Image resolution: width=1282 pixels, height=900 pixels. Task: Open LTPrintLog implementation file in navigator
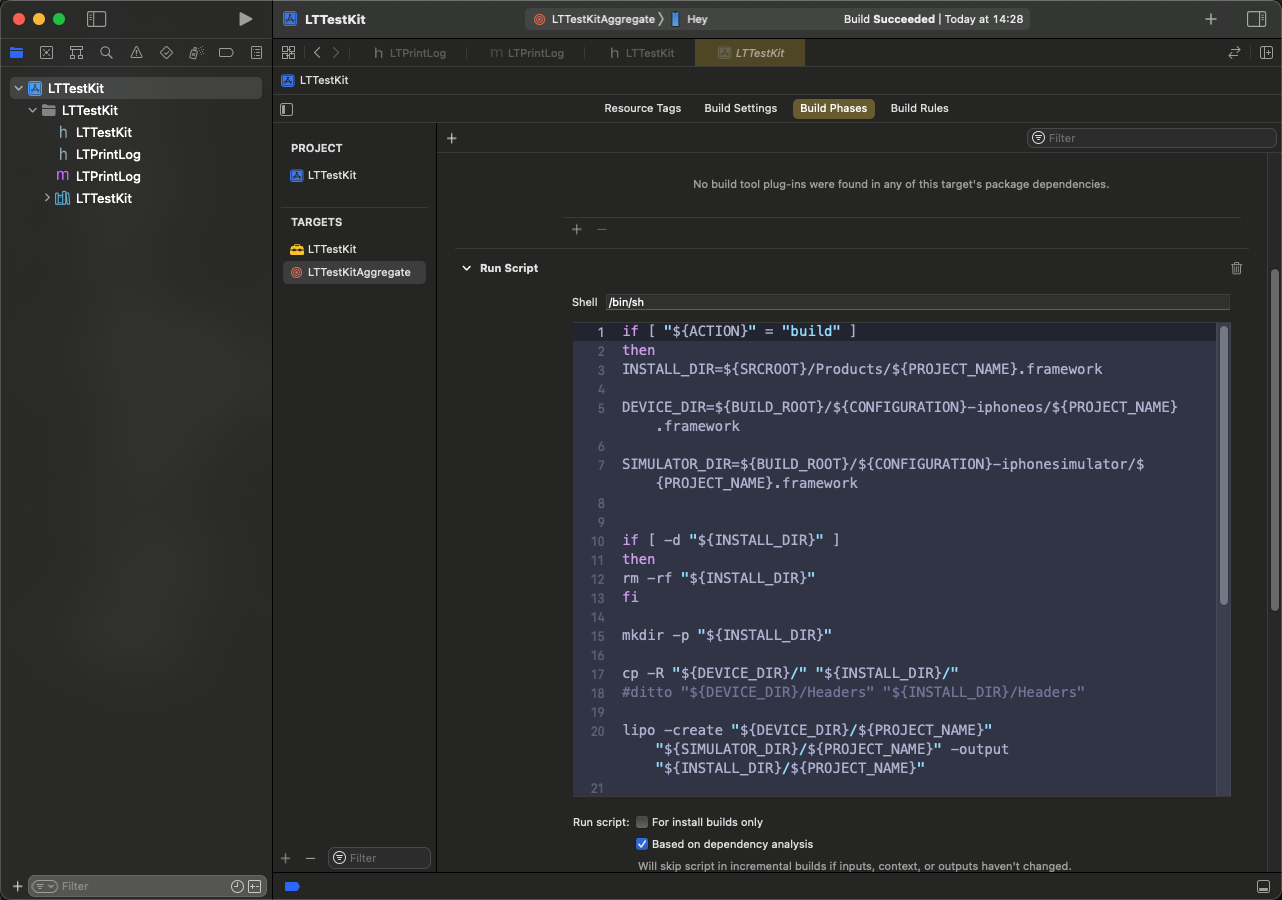(99, 176)
